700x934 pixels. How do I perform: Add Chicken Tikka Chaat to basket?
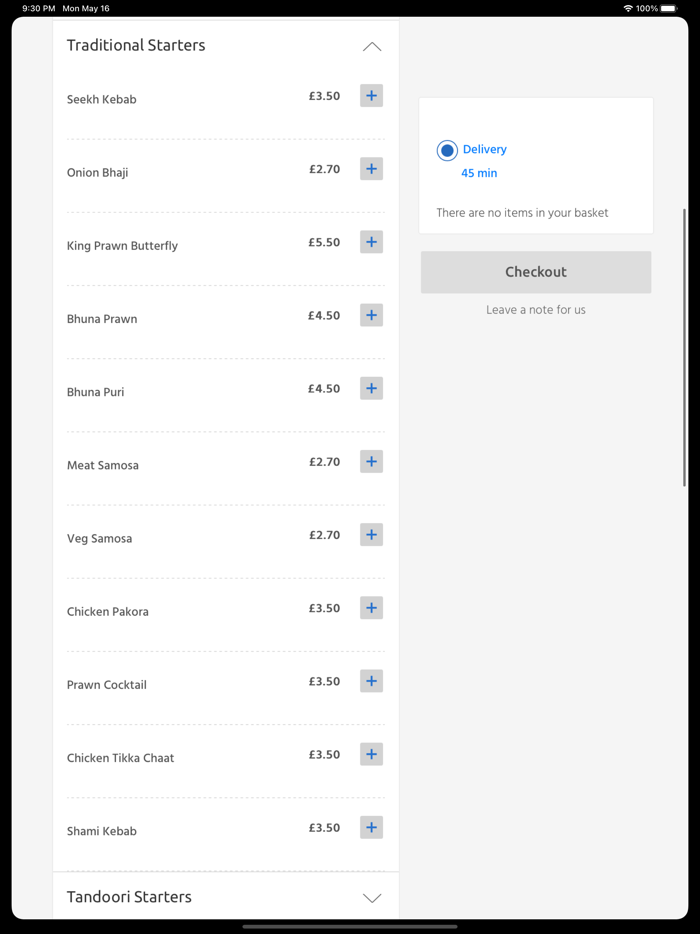point(371,754)
